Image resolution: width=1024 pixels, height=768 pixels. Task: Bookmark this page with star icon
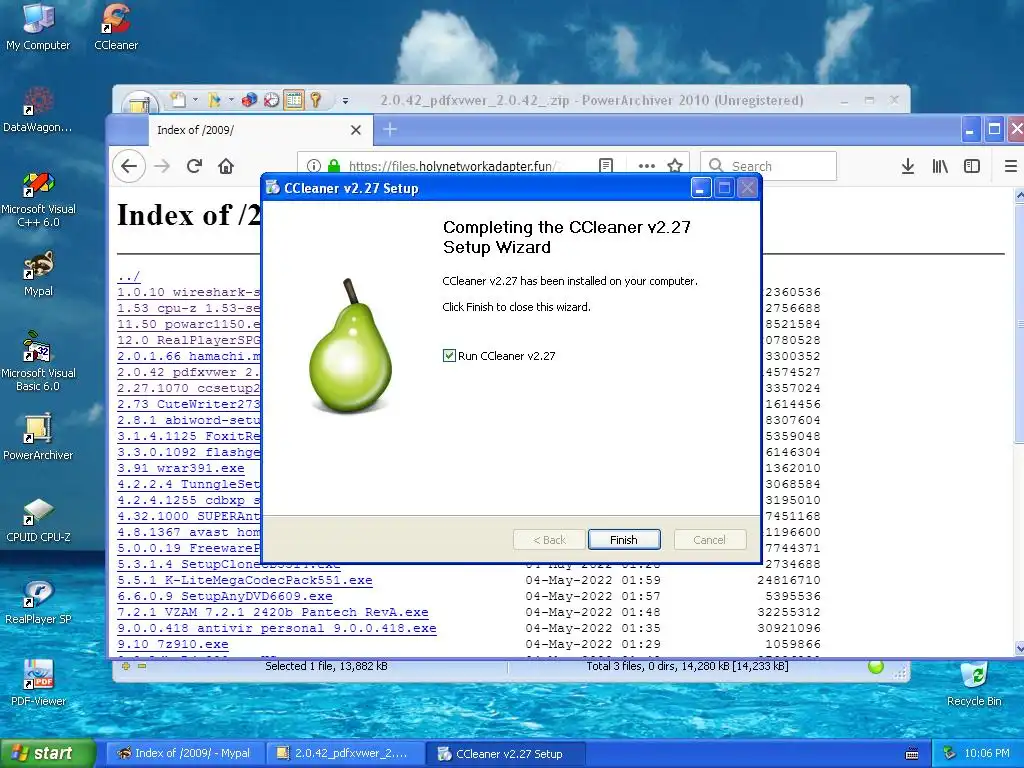pyautogui.click(x=675, y=166)
